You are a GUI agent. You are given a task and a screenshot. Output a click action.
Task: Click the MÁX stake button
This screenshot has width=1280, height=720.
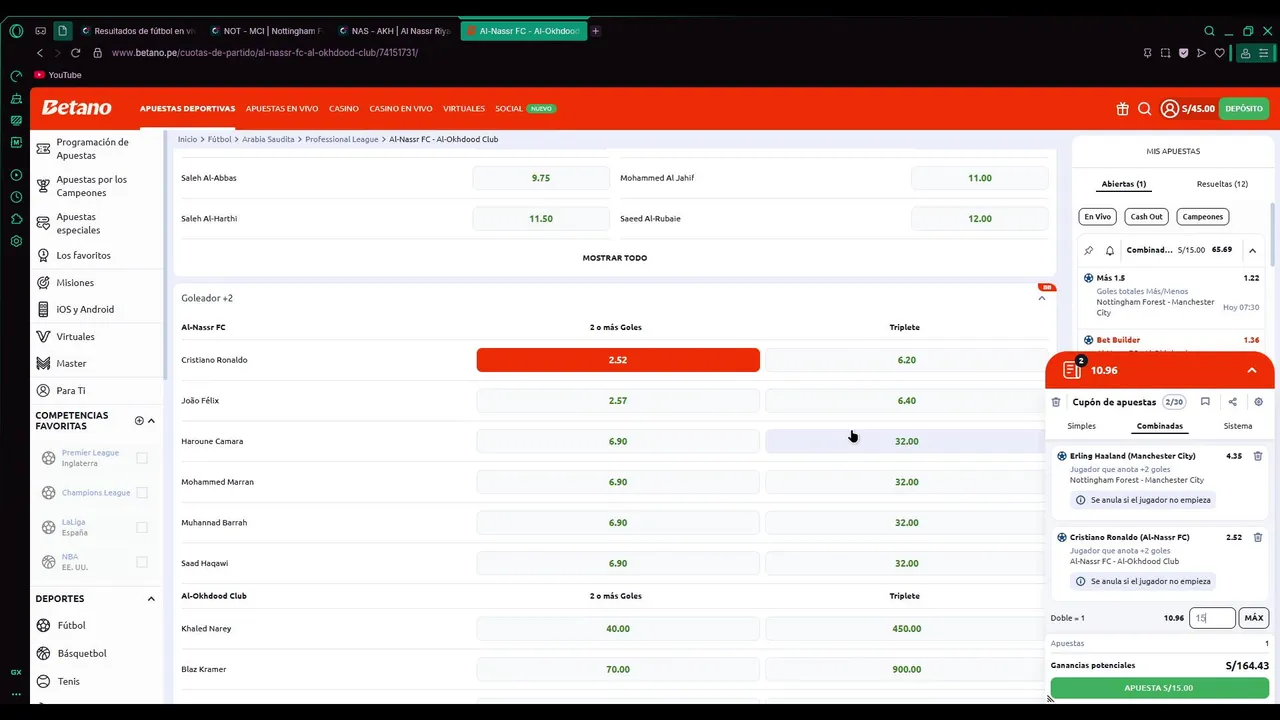click(x=1254, y=618)
